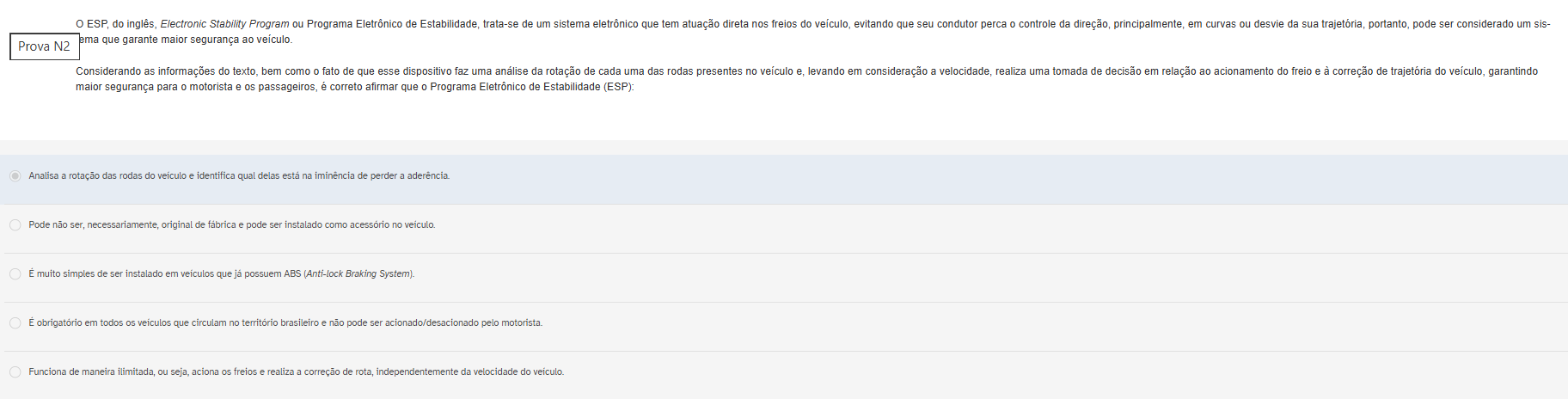This screenshot has height=399, width=1568.
Task: Pick the 'É obrigatório em todos os veículos' radio
Action: pyautogui.click(x=15, y=323)
